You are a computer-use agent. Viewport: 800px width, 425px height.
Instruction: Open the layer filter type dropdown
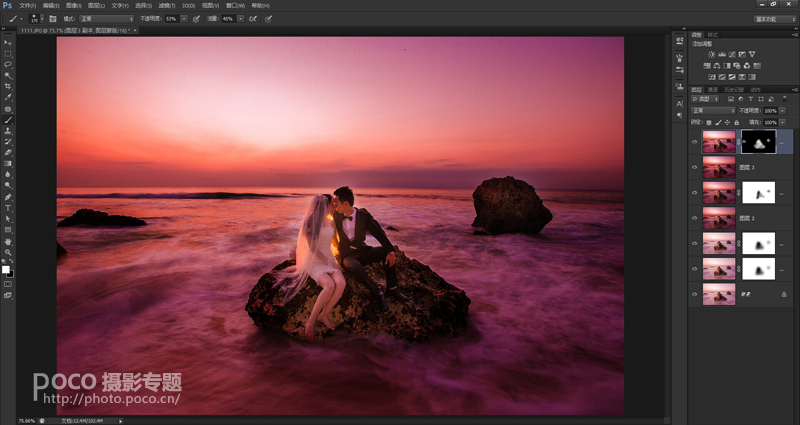[705, 99]
